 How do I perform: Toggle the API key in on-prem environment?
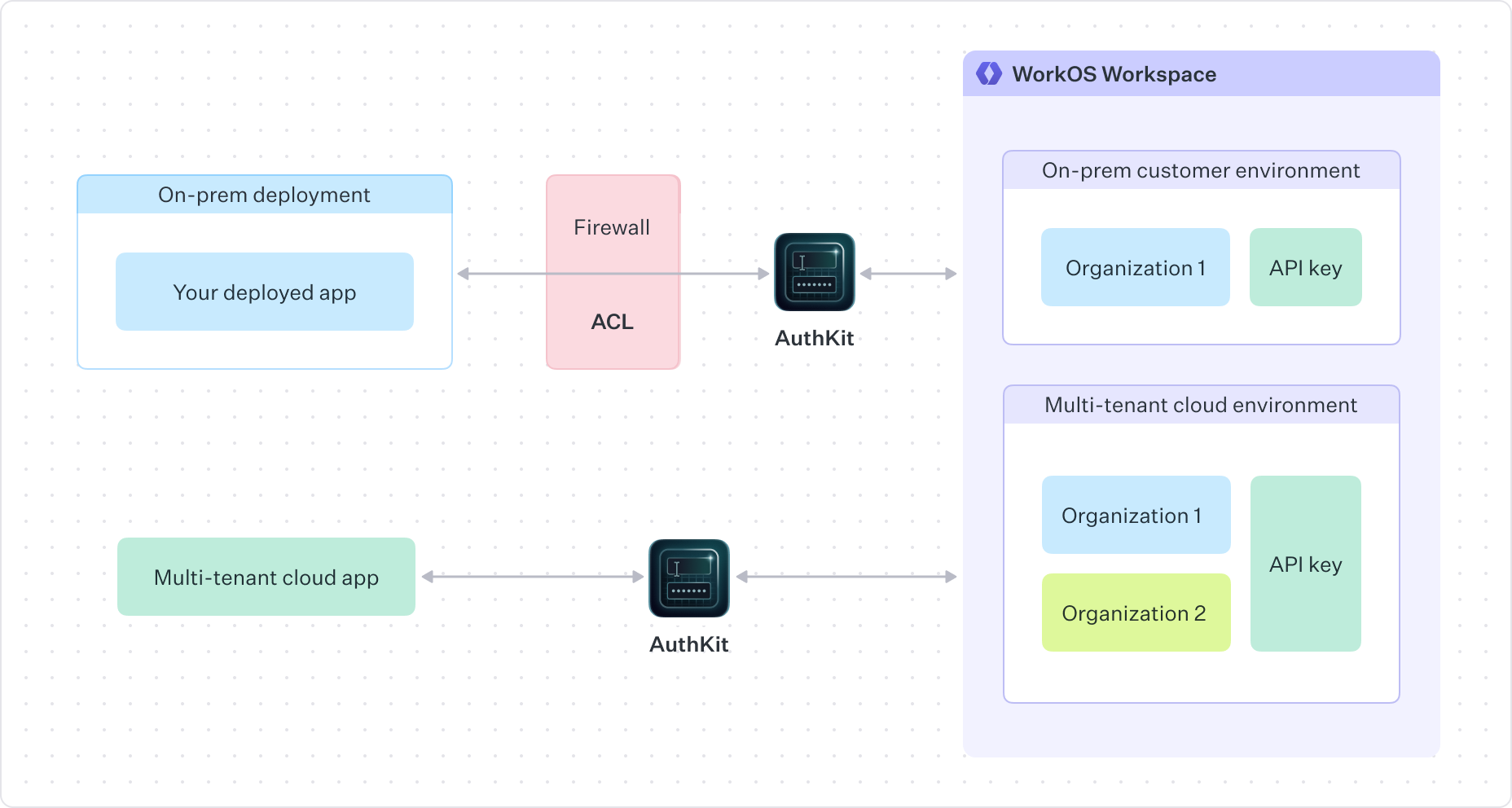[x=1305, y=267]
